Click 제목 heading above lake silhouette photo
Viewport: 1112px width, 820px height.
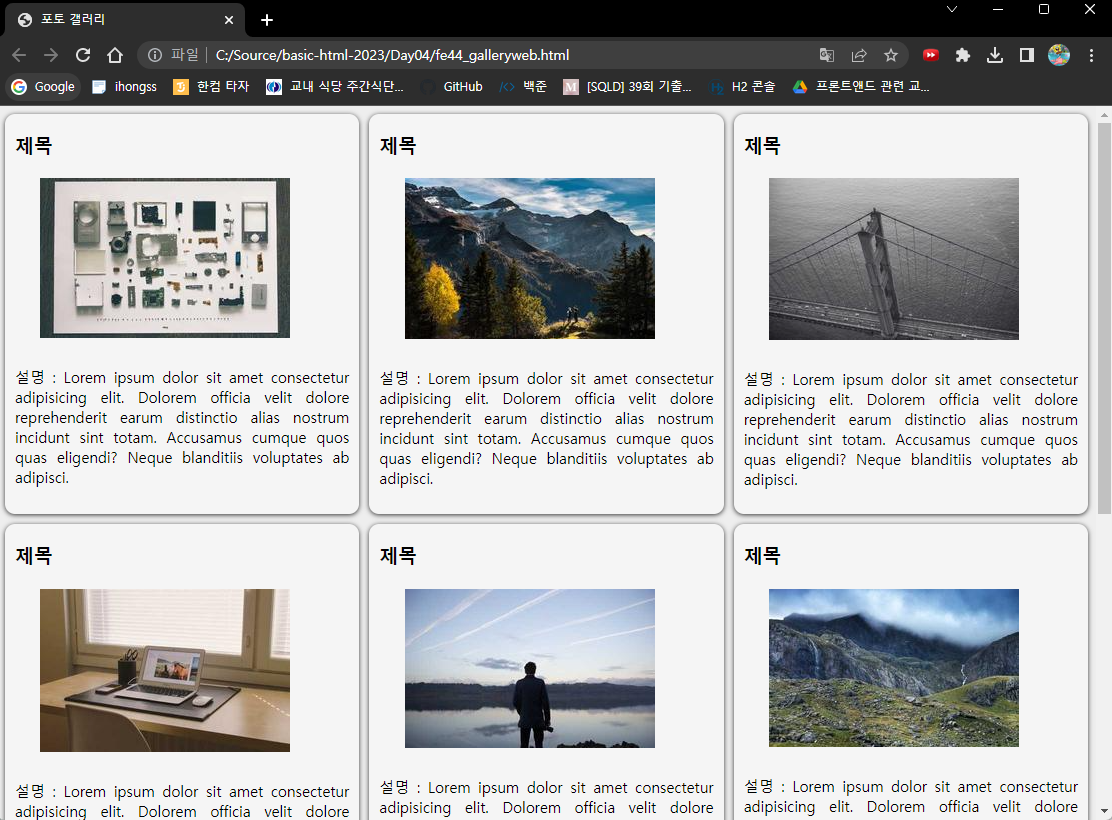pyautogui.click(x=398, y=555)
